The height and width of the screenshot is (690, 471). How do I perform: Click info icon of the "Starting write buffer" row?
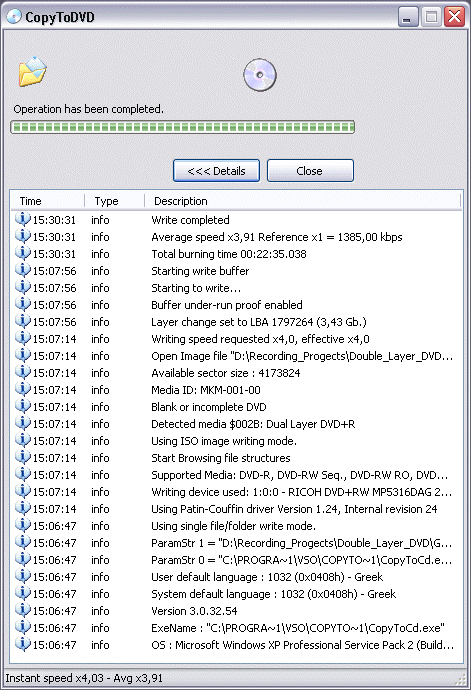(22, 270)
